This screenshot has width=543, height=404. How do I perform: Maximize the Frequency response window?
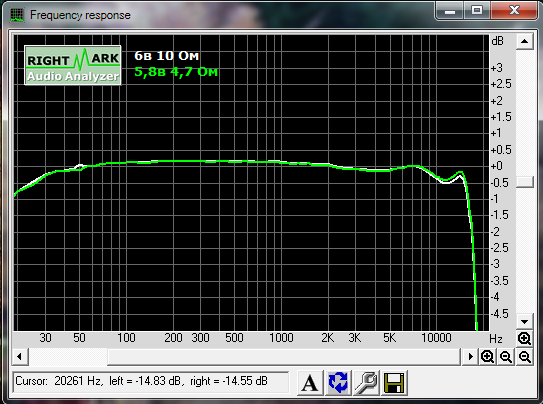477,11
